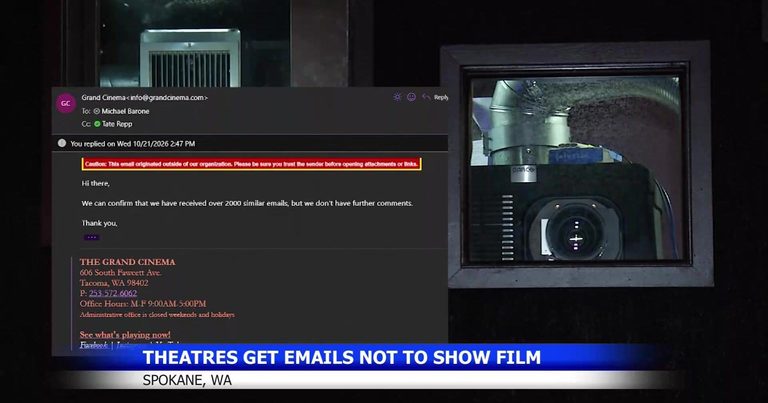Expand the purple ellipsis quoted-content button
The image size is (768, 403).
pyautogui.click(x=92, y=237)
